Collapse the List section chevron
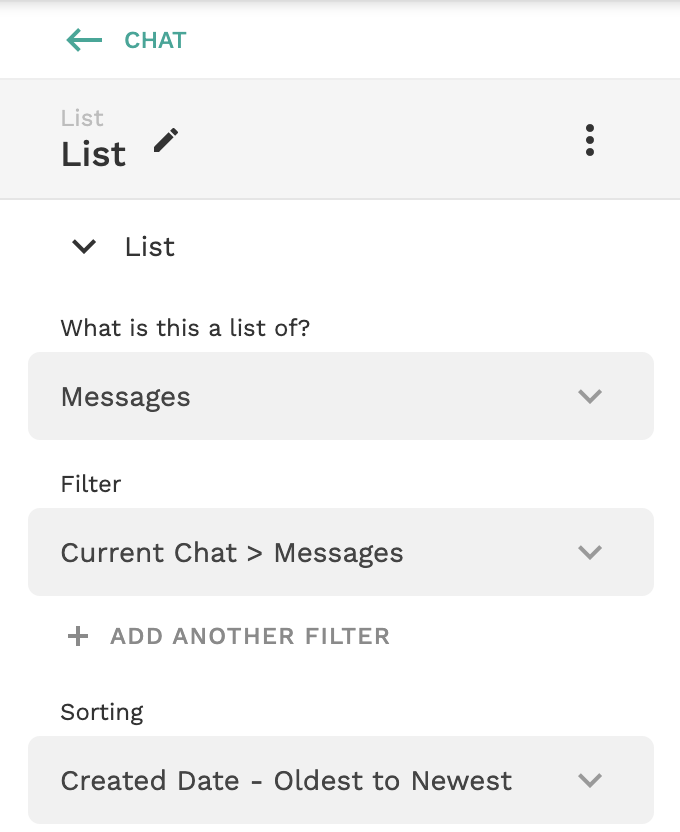Viewport: 680px width, 832px height. [84, 247]
